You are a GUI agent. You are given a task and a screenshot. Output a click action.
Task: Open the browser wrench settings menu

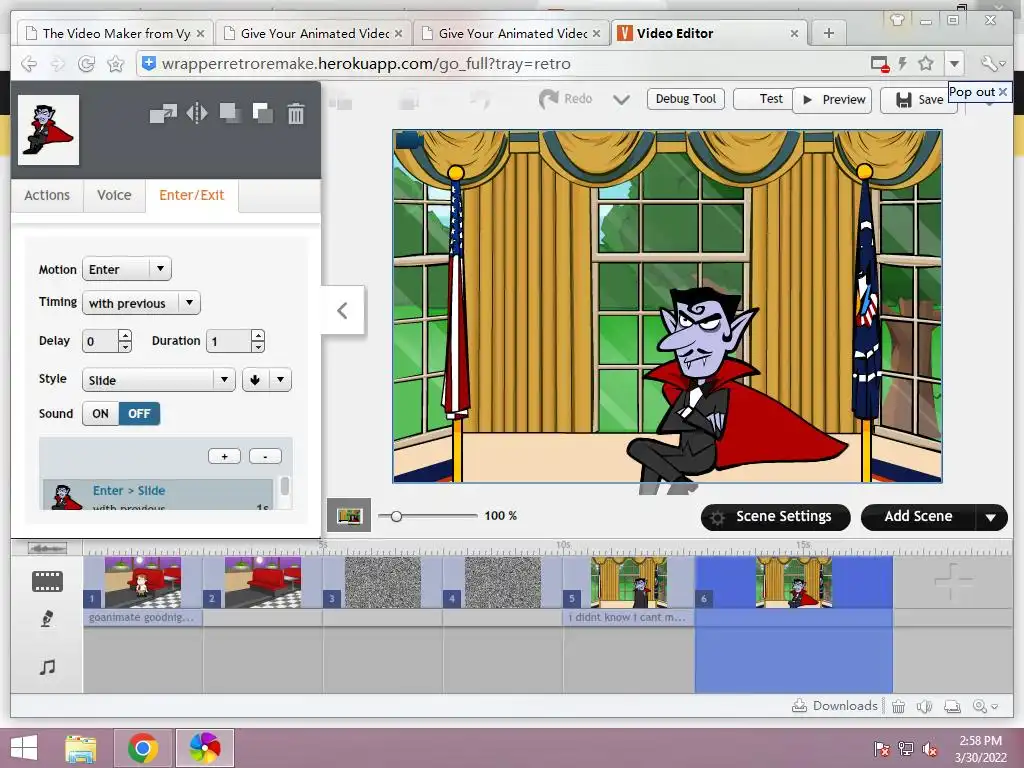click(991, 63)
